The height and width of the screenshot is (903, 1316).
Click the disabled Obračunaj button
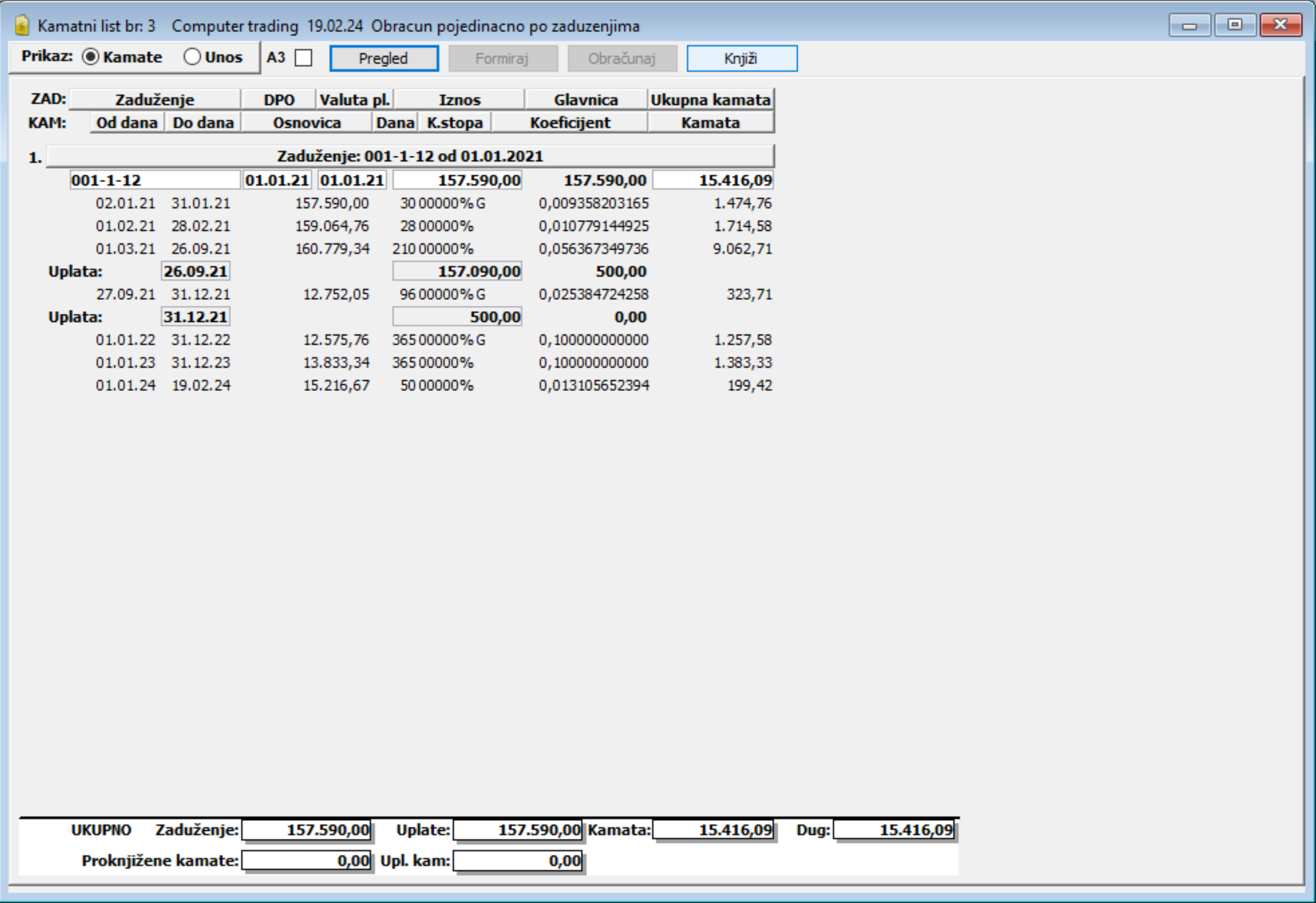(622, 58)
